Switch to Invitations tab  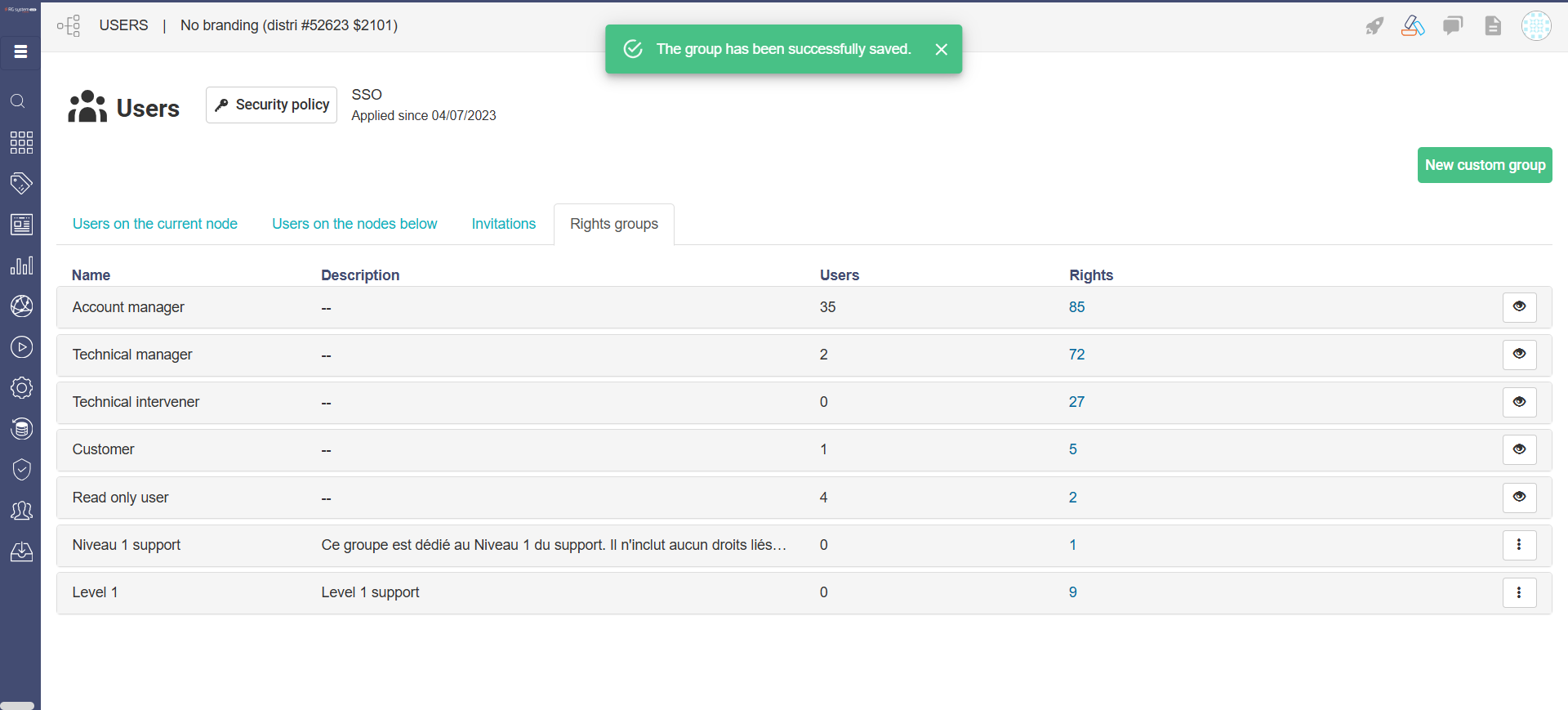pos(503,224)
